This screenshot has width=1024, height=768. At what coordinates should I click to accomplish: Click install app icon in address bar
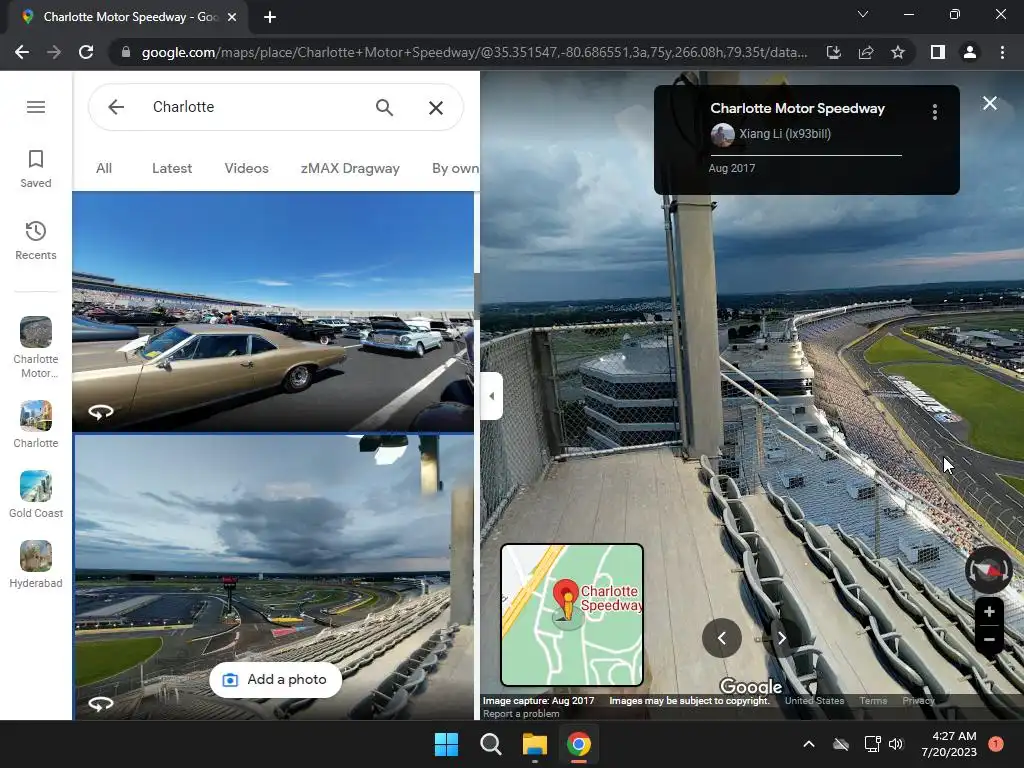point(833,52)
